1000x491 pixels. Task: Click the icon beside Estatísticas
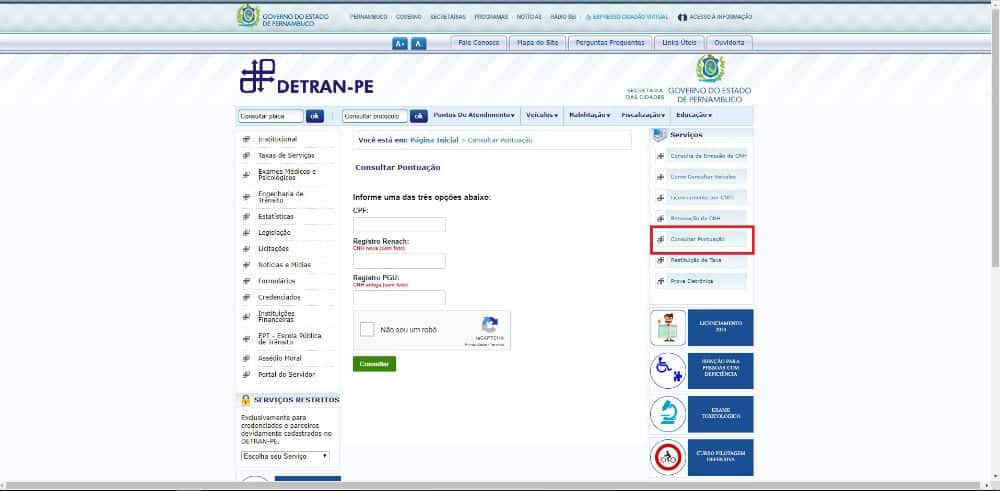coord(246,216)
